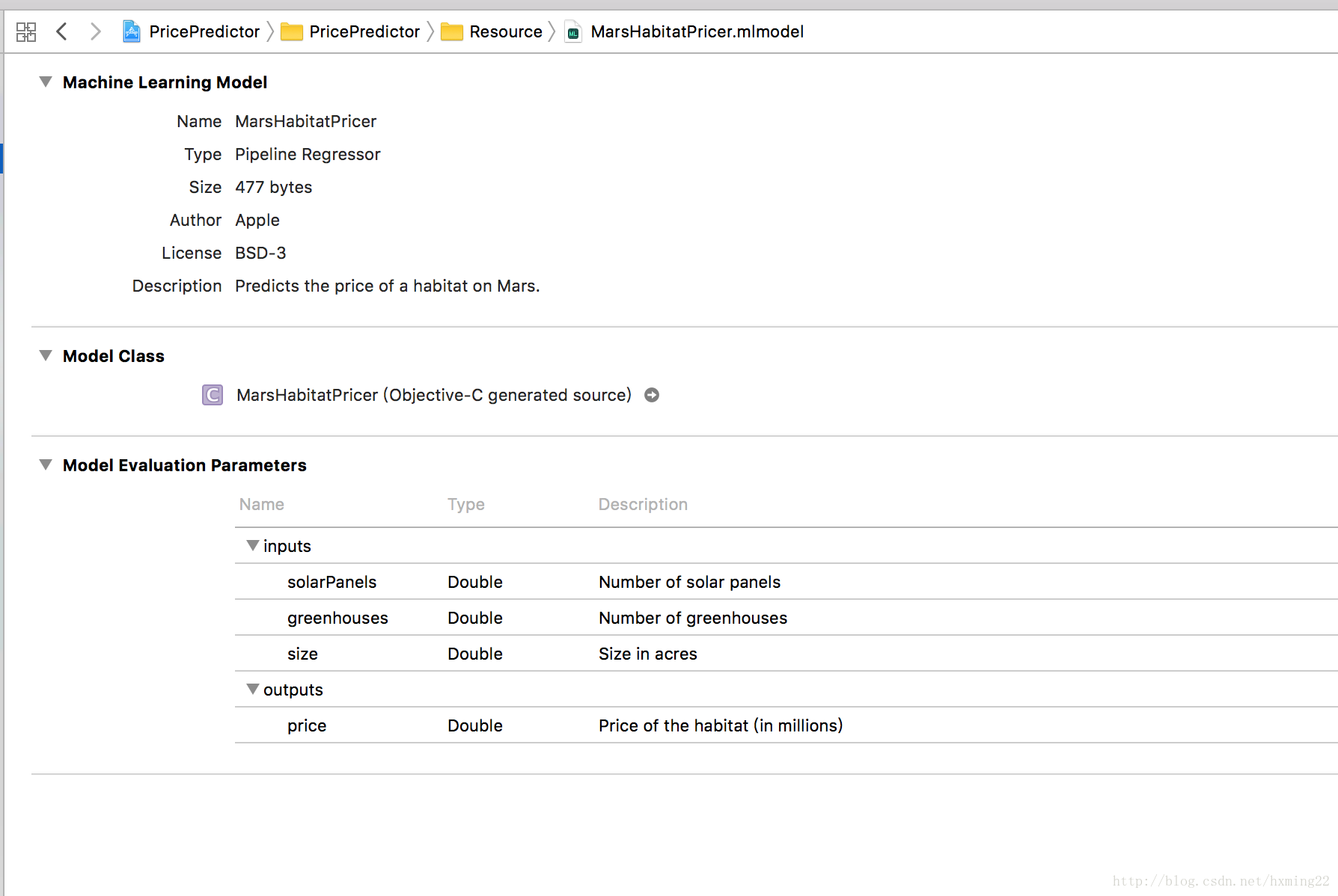Go back to the previous file
1338x896 pixels.
[x=62, y=31]
